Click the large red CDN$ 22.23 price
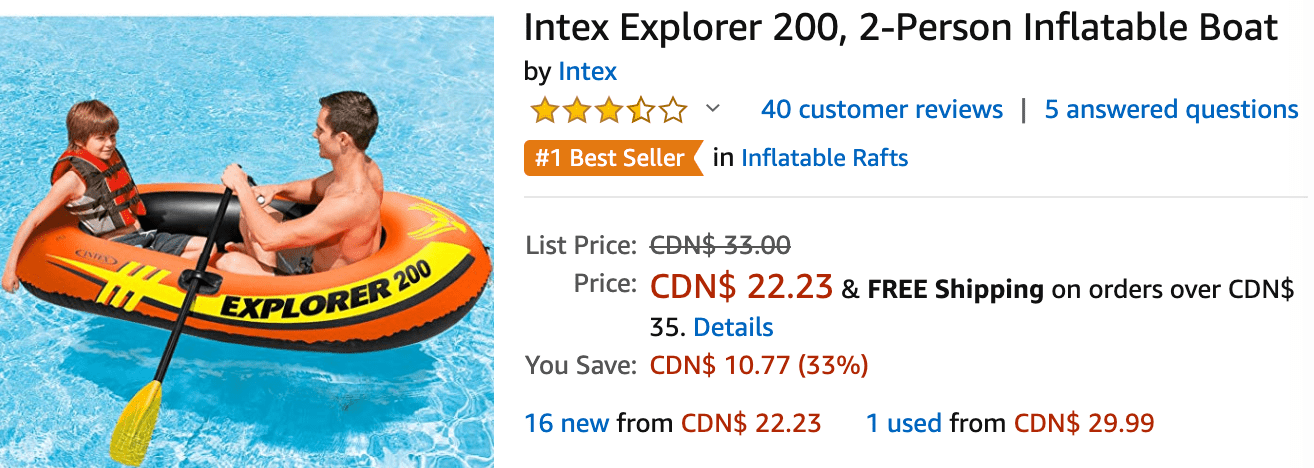The image size is (1314, 468). pos(742,287)
